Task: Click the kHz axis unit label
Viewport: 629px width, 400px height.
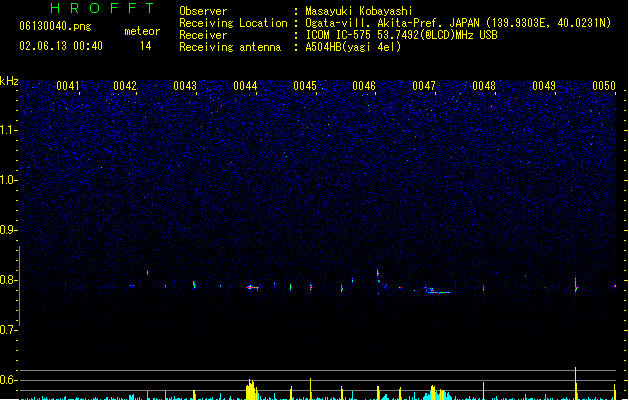Action: coord(9,81)
